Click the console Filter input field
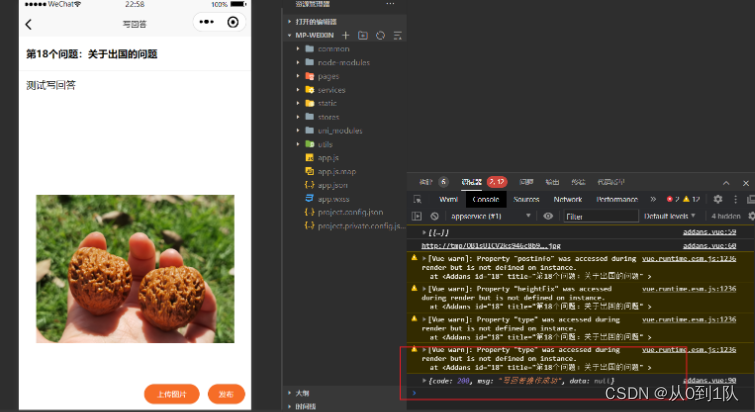Screen dimensions: 755x412 601,216
